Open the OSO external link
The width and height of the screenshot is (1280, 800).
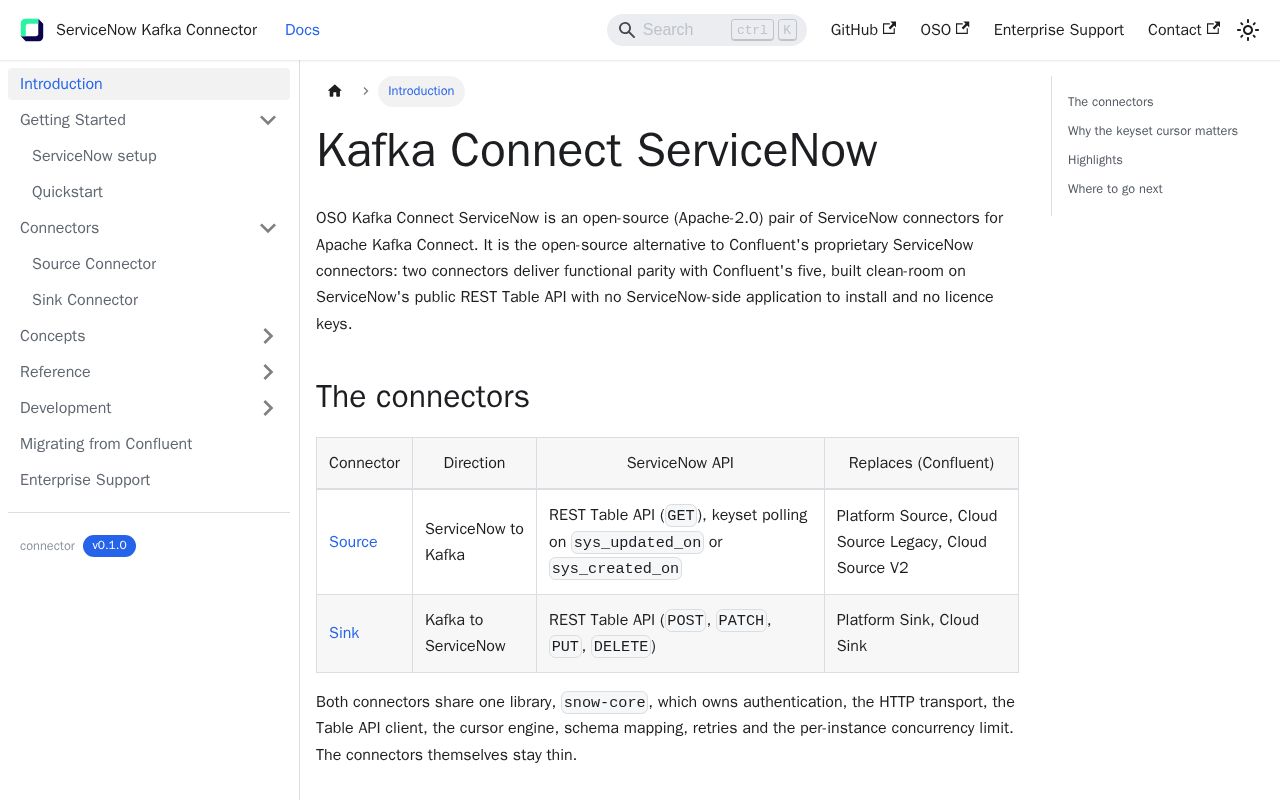click(x=945, y=30)
